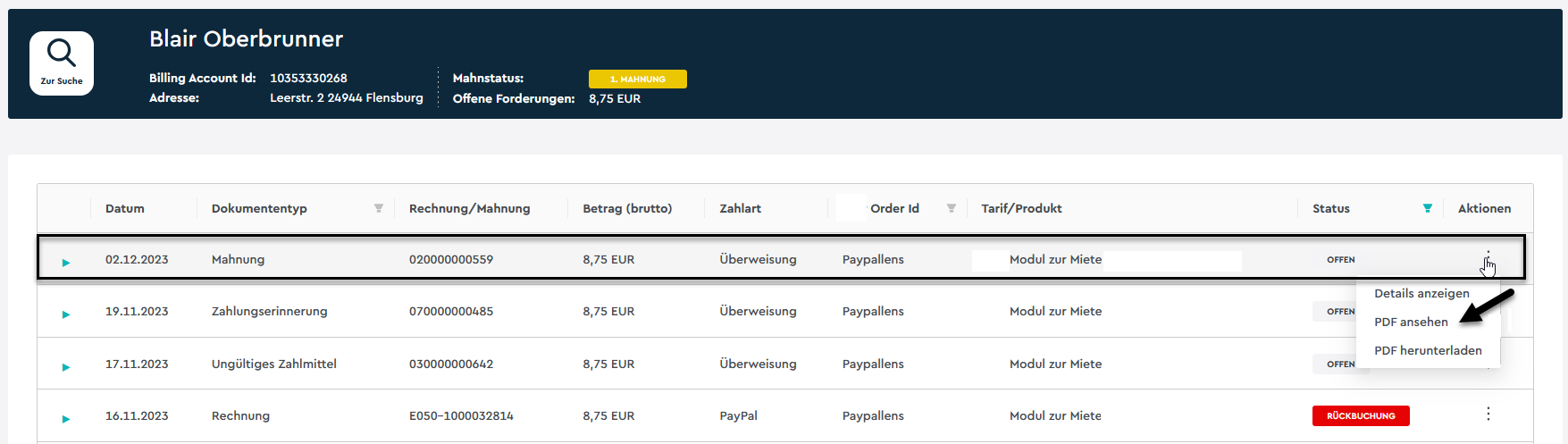1568x444 pixels.
Task: Click Billing Account Id 10353330268
Action: pos(308,78)
